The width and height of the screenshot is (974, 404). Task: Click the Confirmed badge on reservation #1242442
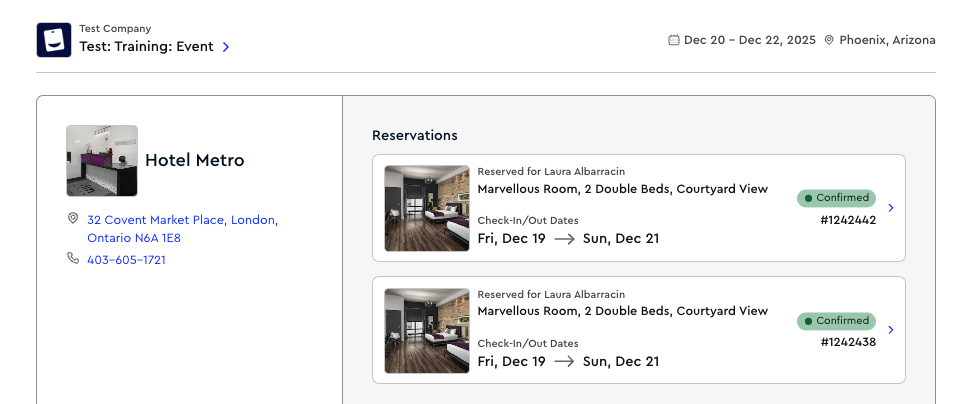tap(836, 198)
